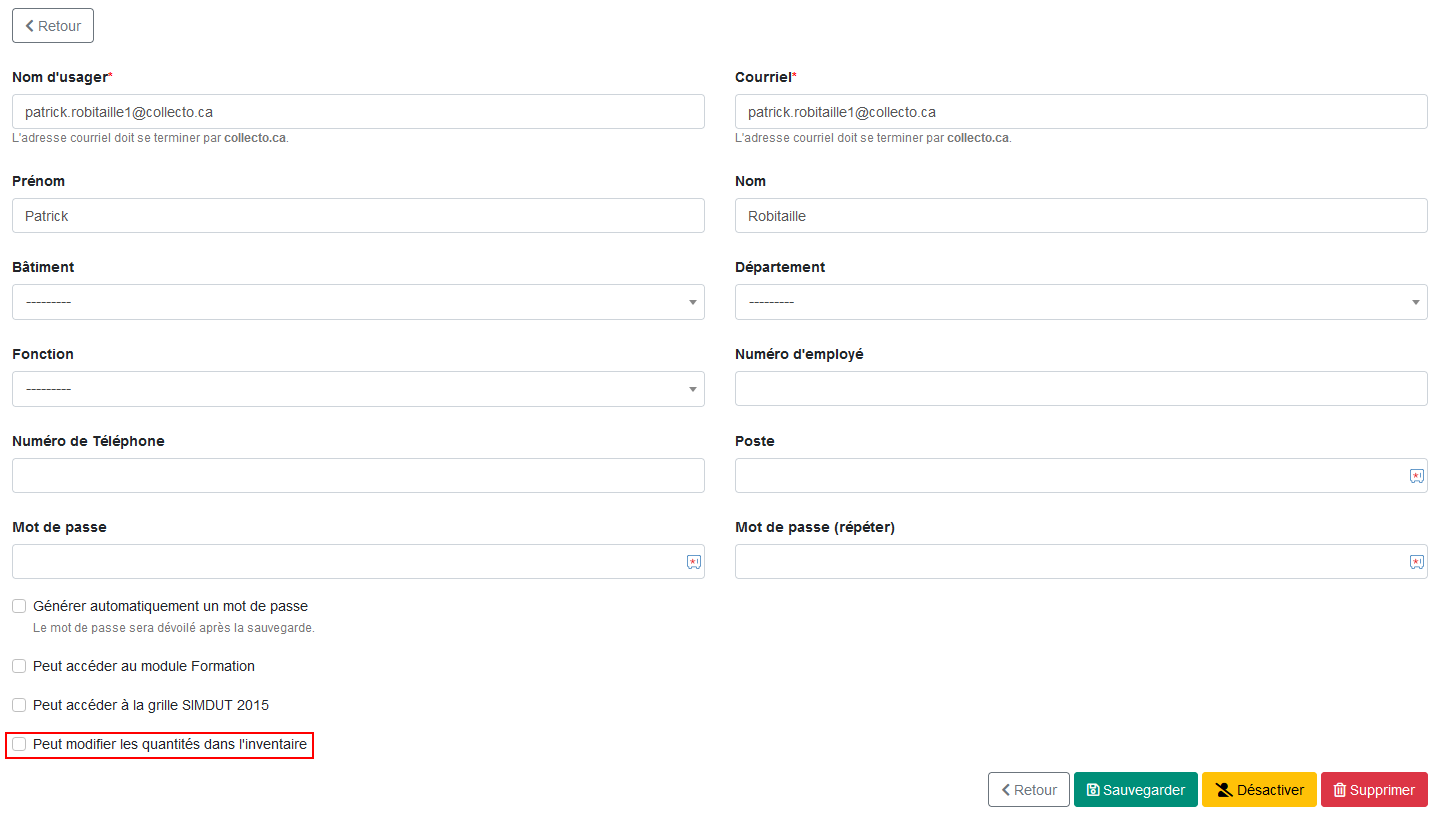Check Peut modifier les quantités dans l'inventaire
The height and width of the screenshot is (818, 1444).
pos(19,744)
